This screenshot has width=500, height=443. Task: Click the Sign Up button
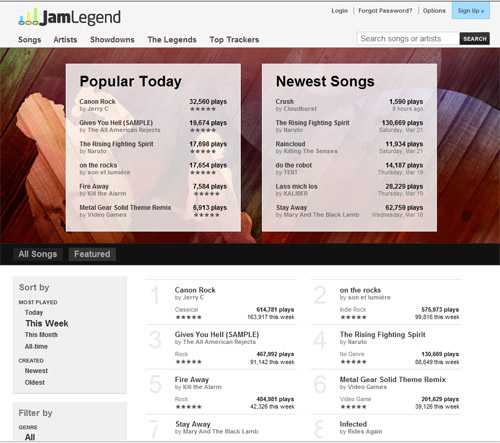[x=471, y=11]
